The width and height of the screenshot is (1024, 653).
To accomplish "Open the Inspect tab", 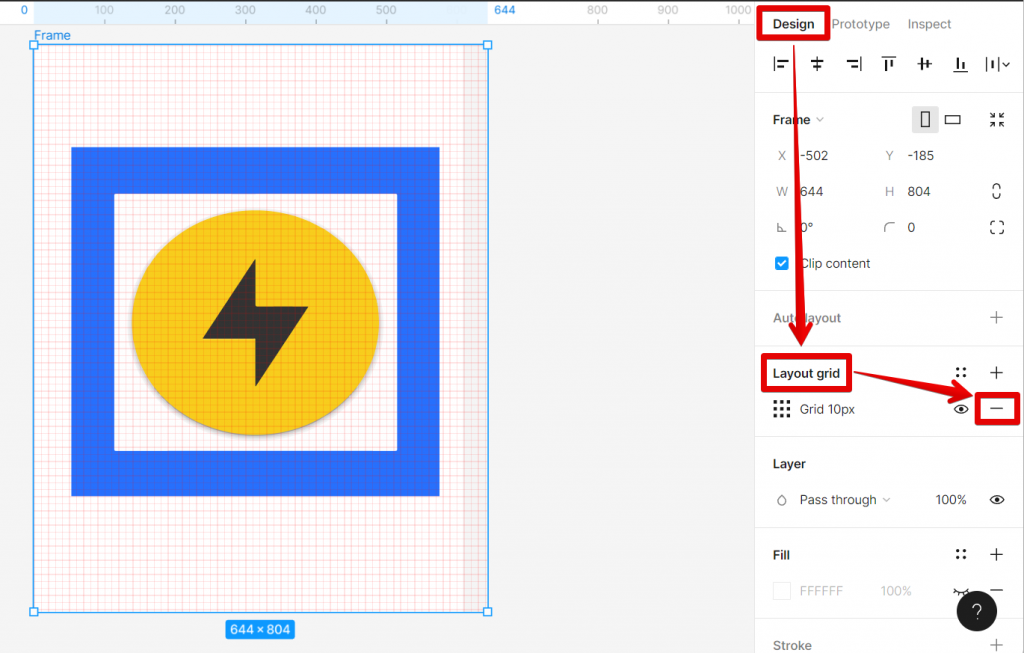I will point(929,24).
